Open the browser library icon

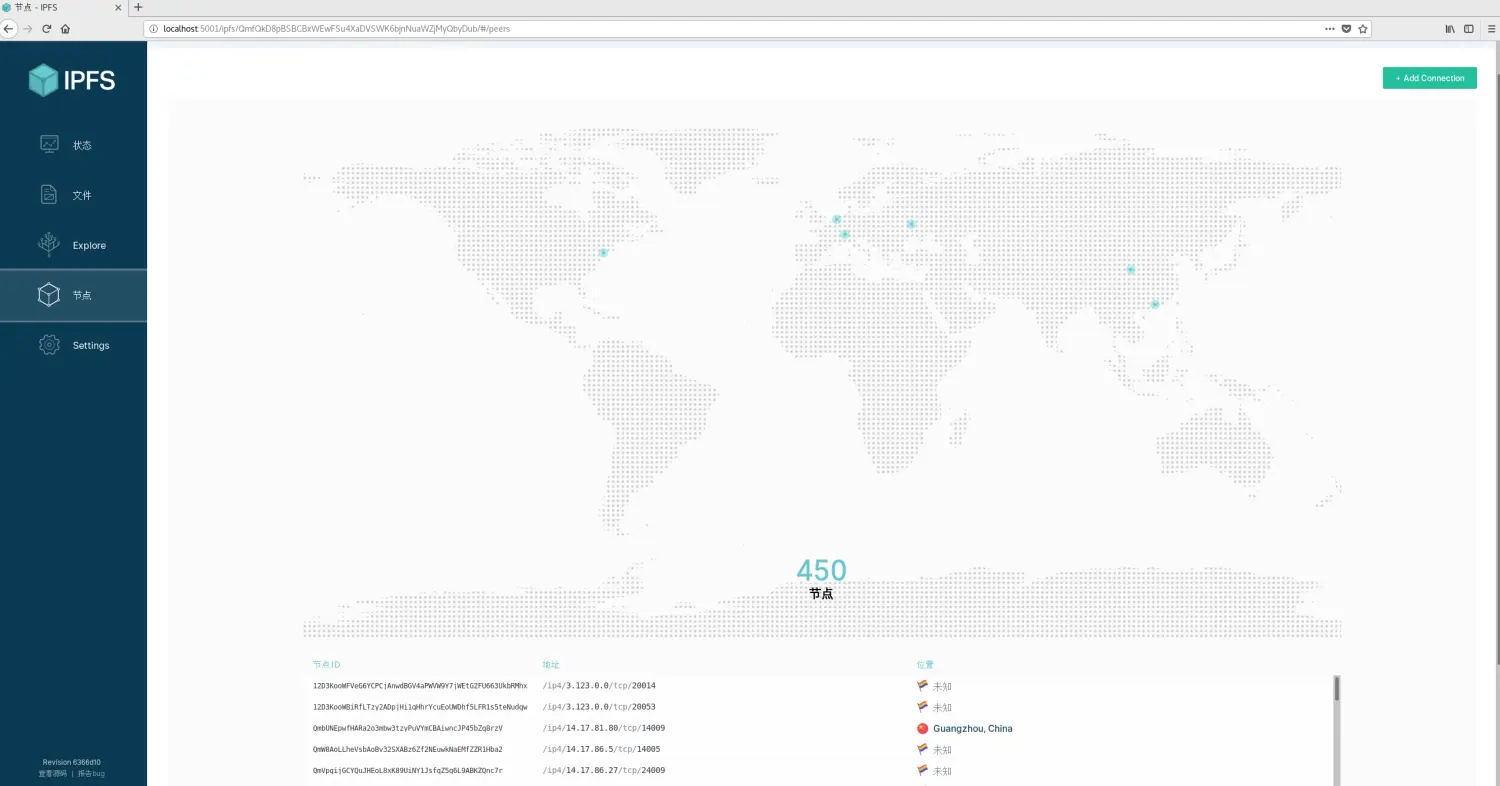click(1450, 29)
